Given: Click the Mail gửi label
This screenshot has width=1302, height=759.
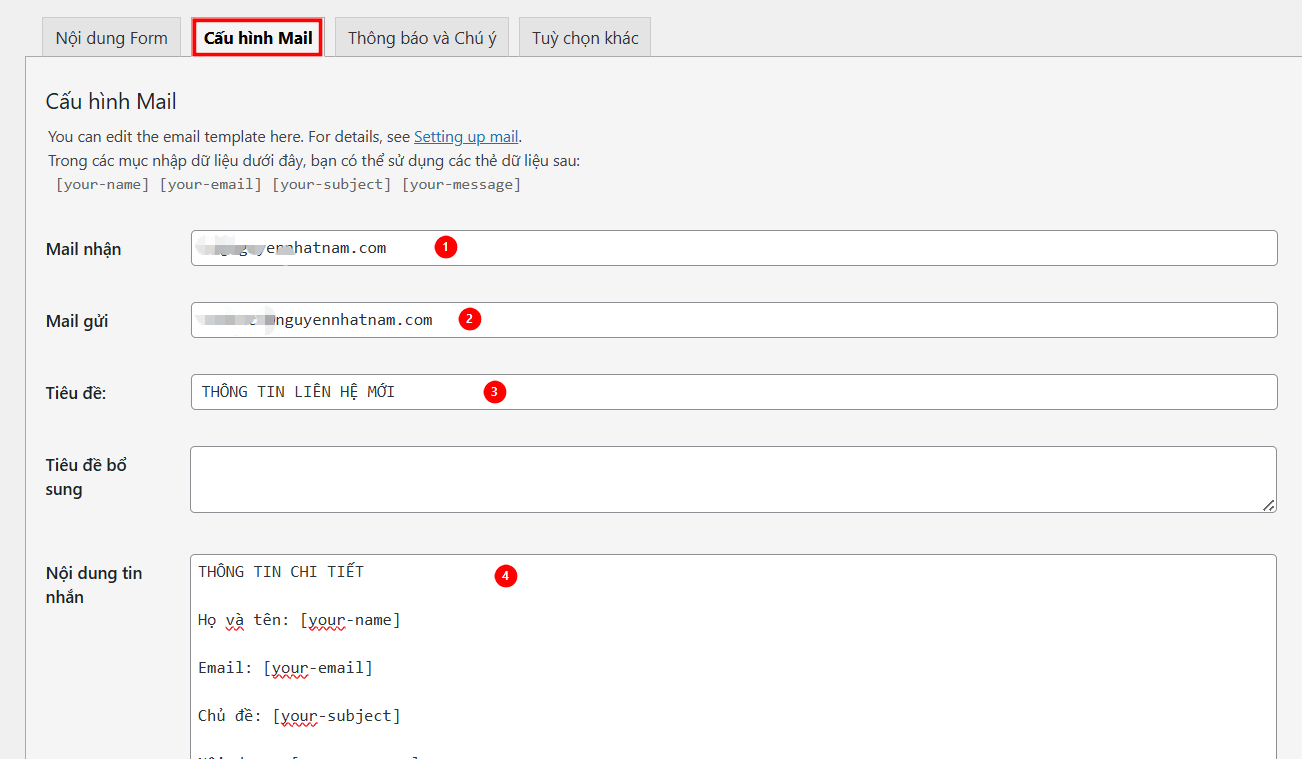Looking at the screenshot, I should (x=77, y=321).
